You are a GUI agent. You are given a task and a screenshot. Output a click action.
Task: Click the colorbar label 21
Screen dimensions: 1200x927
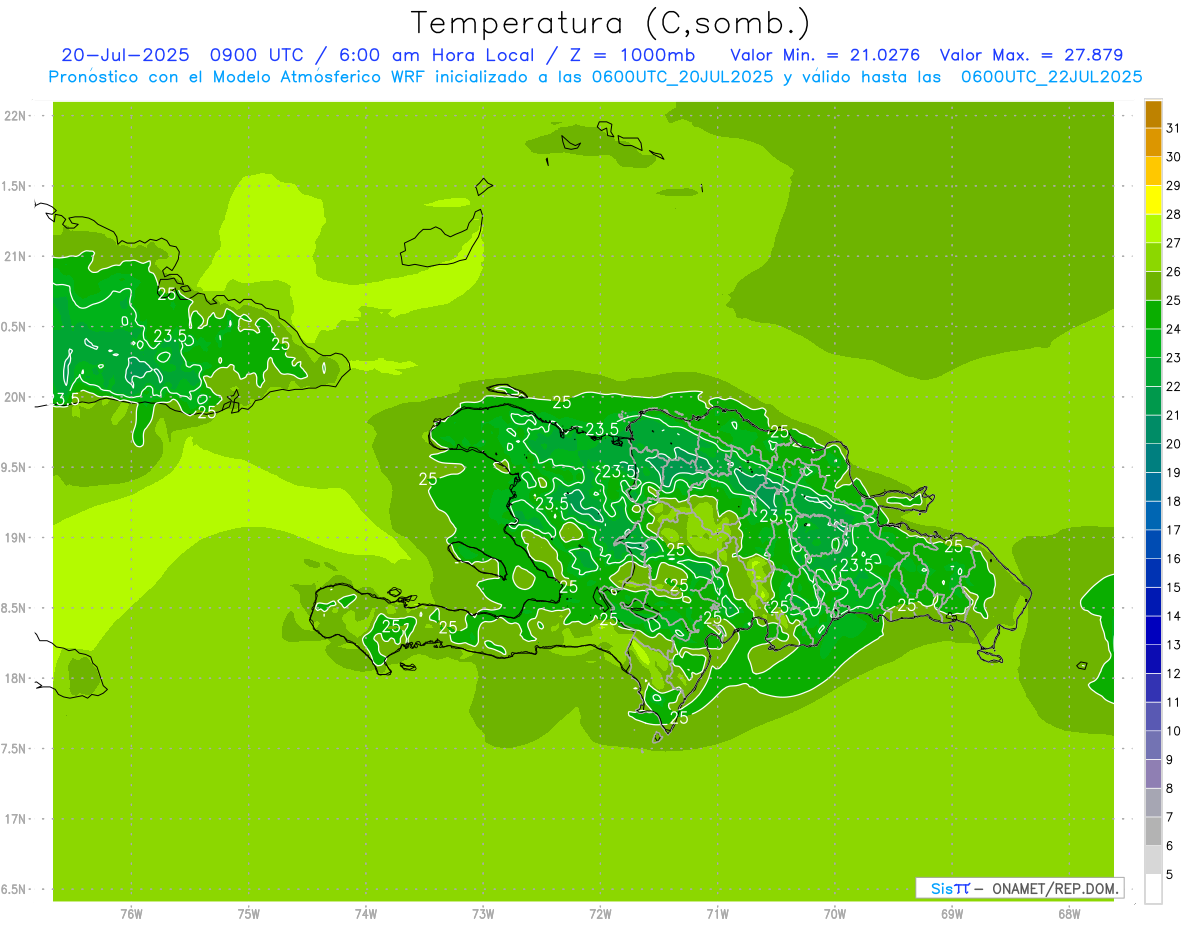(1174, 415)
